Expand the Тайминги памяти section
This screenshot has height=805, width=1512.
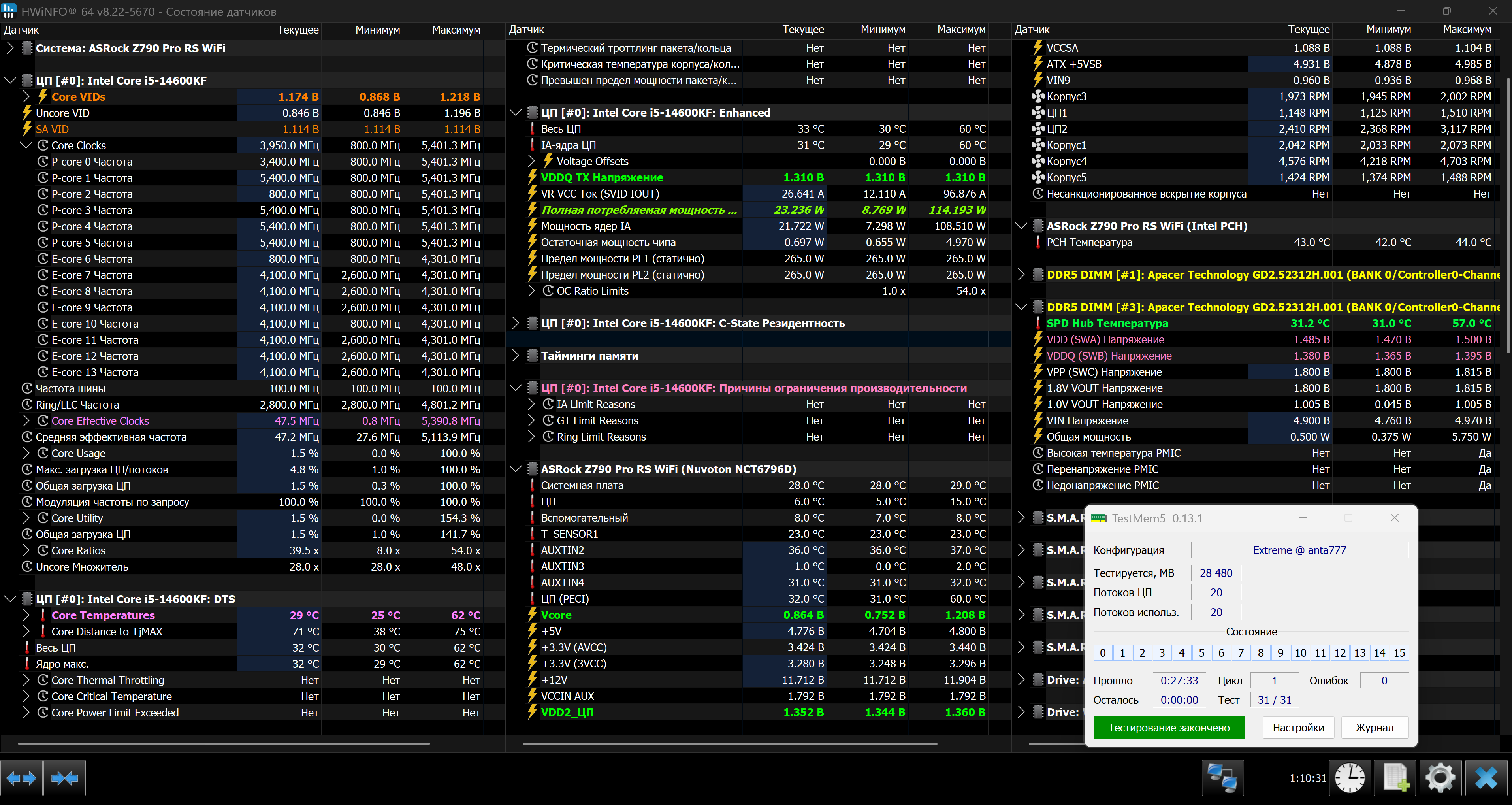515,356
